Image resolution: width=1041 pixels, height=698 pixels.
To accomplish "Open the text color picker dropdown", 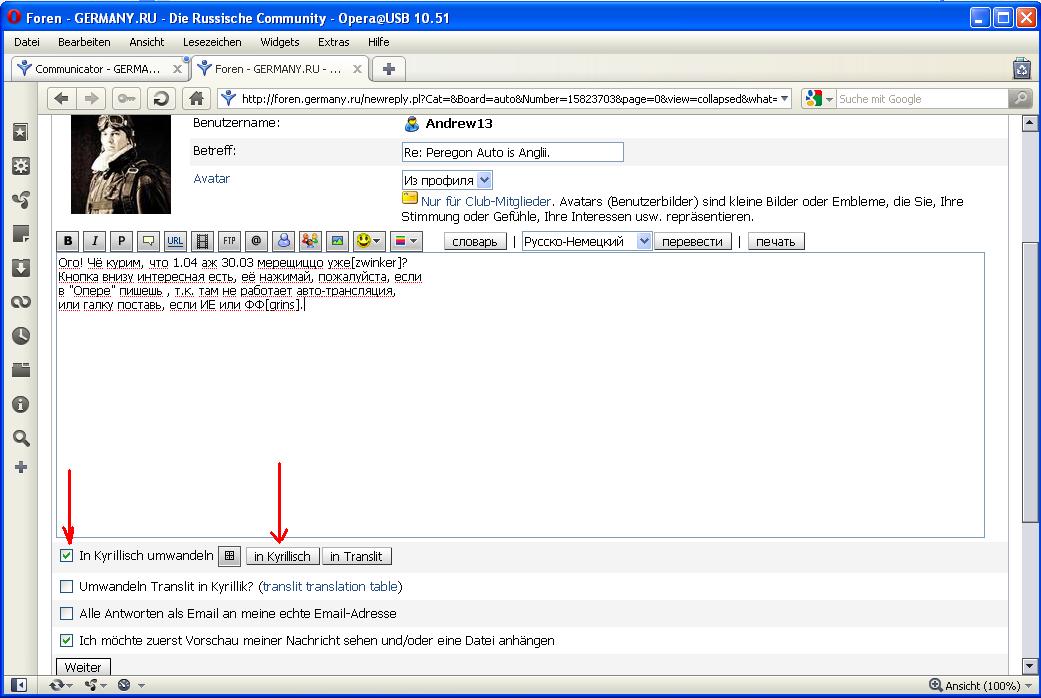I will click(x=407, y=241).
